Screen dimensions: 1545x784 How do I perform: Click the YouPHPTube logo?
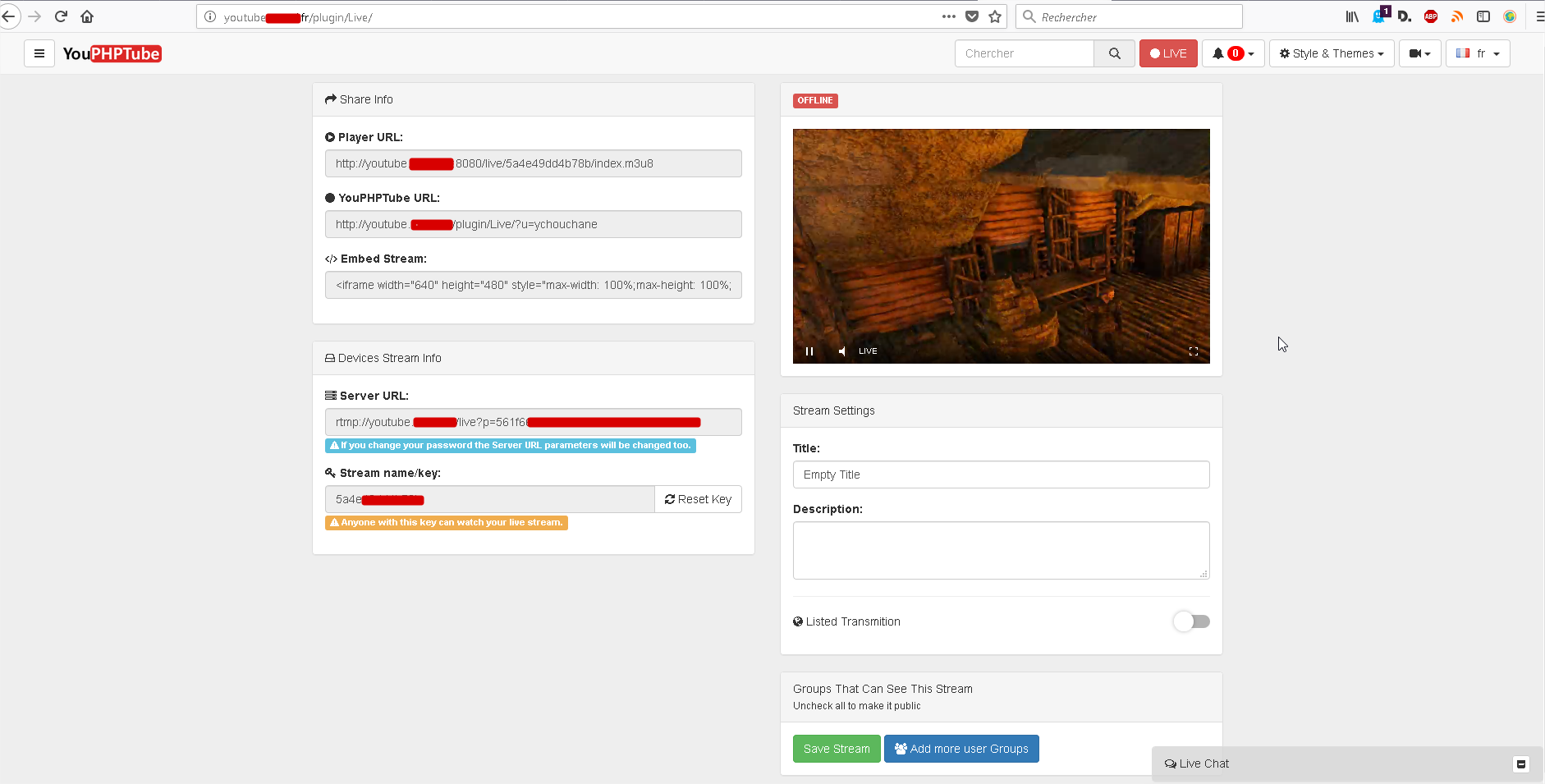click(112, 53)
